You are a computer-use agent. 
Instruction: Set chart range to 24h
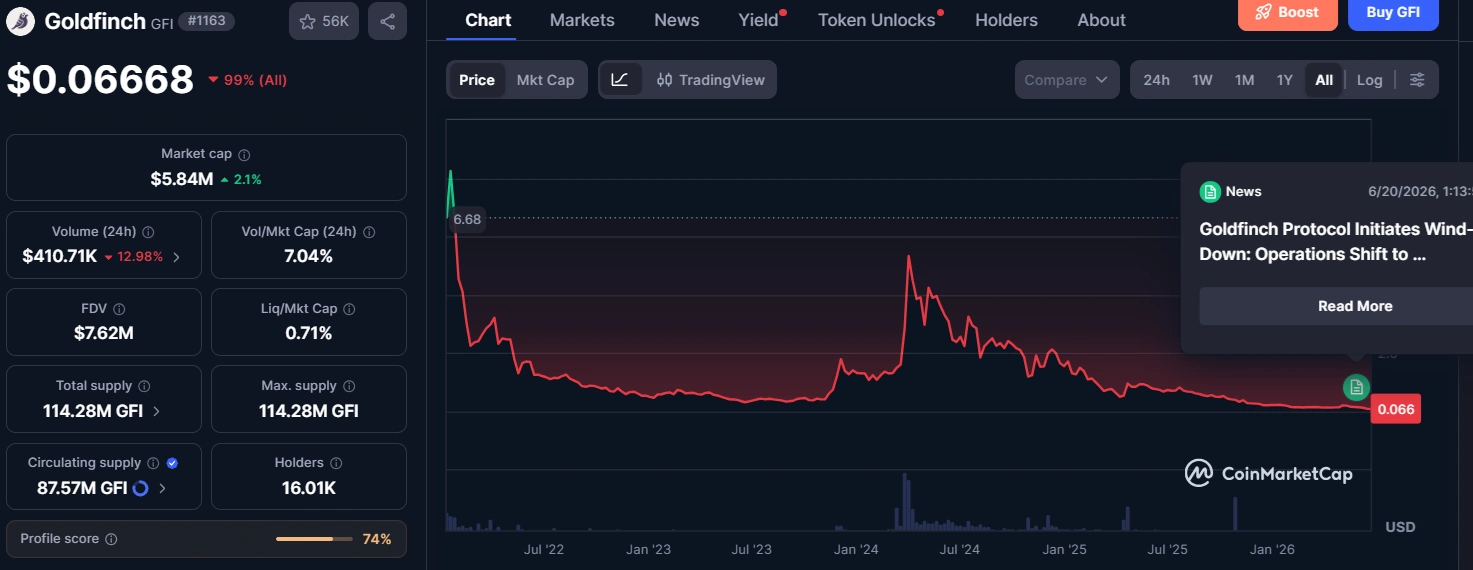pos(1156,80)
